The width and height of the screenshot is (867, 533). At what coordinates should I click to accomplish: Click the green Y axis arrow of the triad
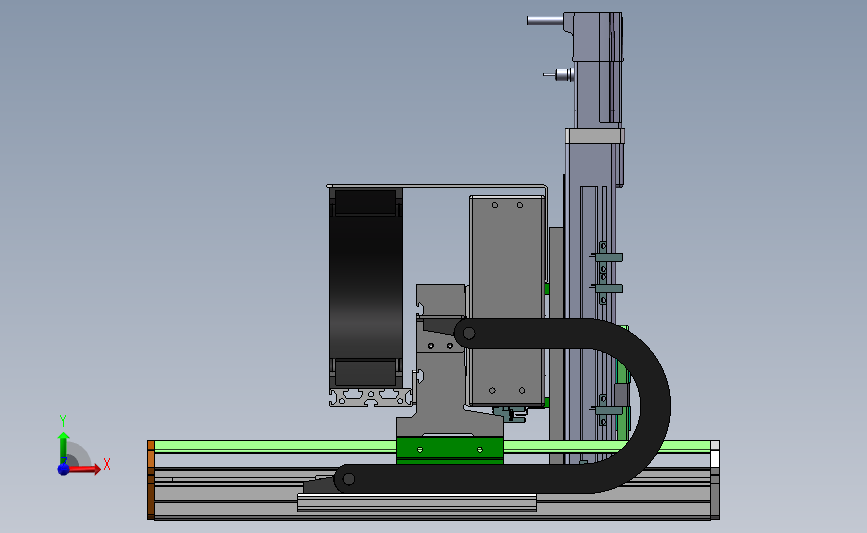(x=63, y=448)
